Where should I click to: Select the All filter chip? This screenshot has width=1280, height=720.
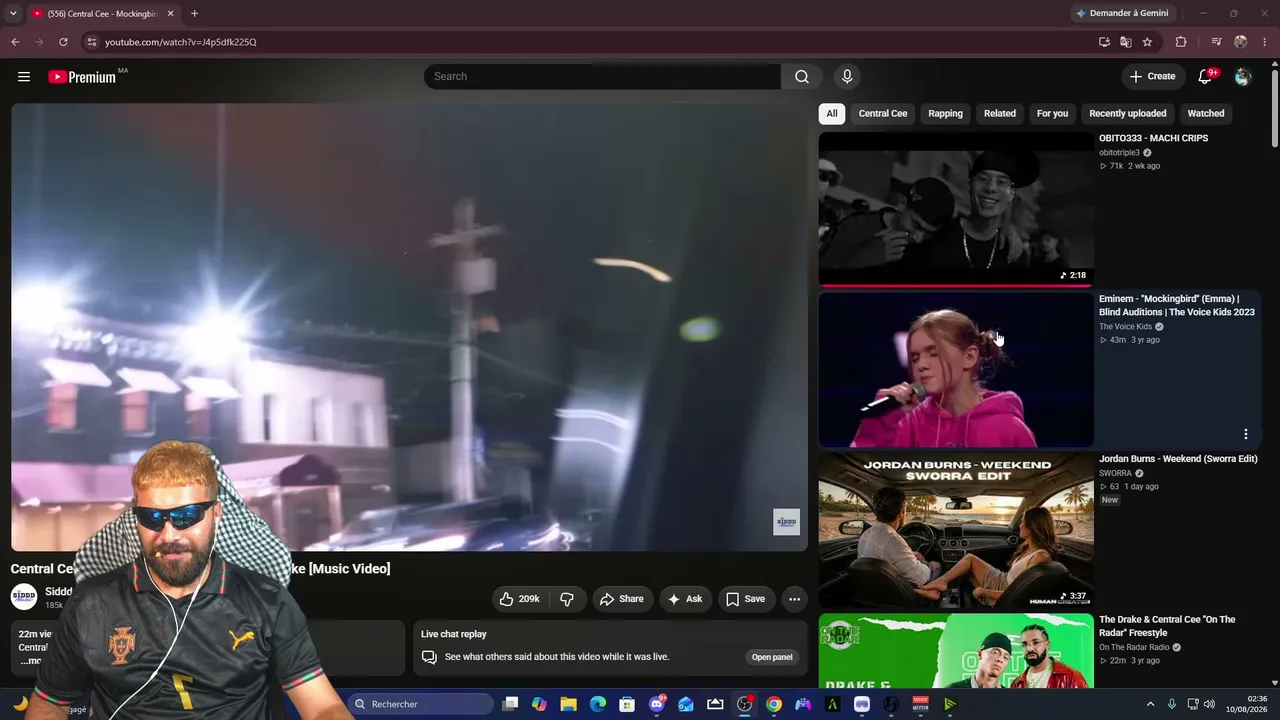click(x=832, y=114)
